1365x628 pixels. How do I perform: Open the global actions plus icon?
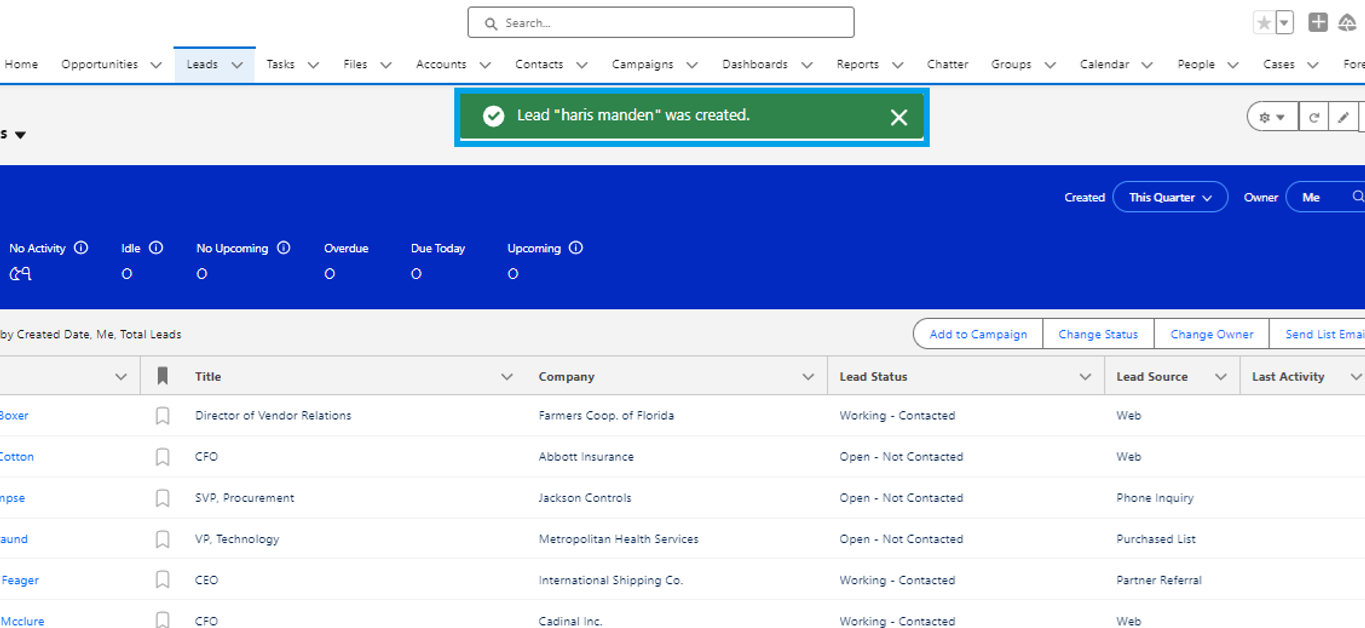pyautogui.click(x=1317, y=21)
